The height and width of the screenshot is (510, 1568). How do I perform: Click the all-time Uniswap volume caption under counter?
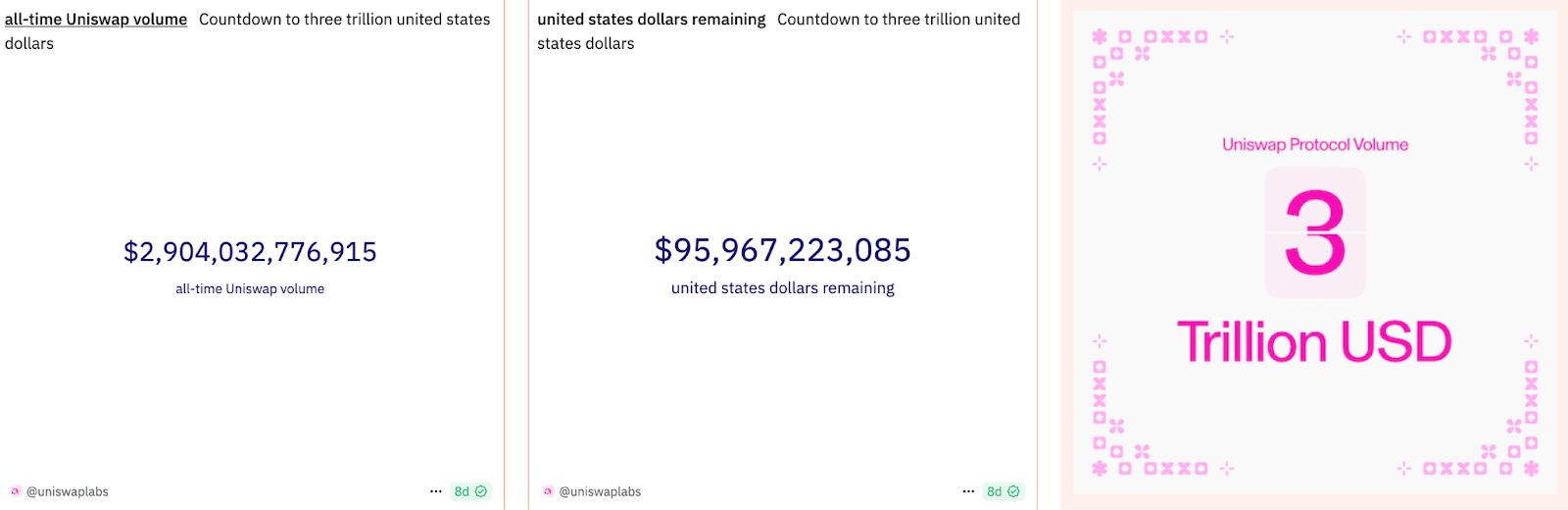[x=250, y=288]
